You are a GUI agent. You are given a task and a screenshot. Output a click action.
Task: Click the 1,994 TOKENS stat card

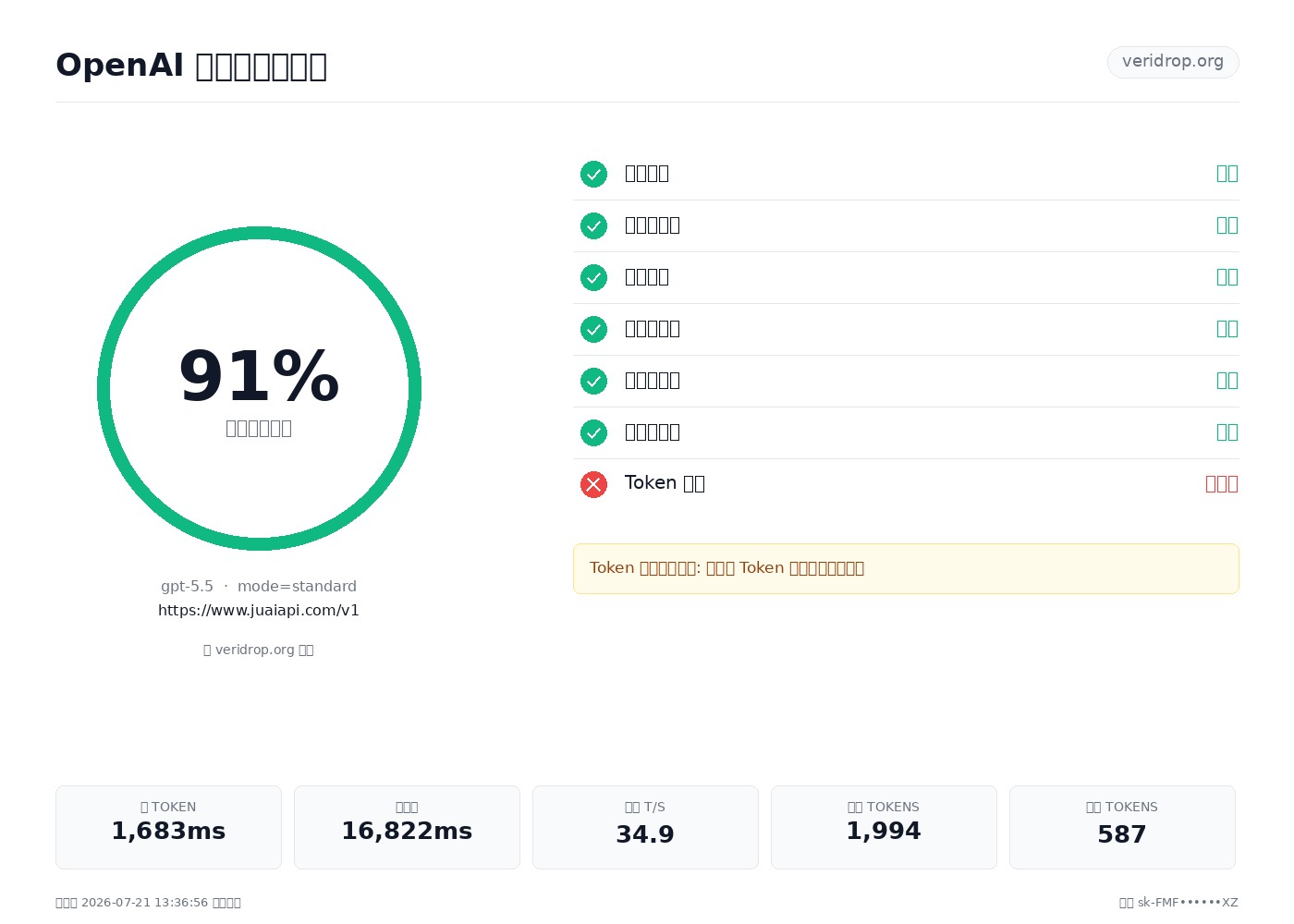click(884, 827)
